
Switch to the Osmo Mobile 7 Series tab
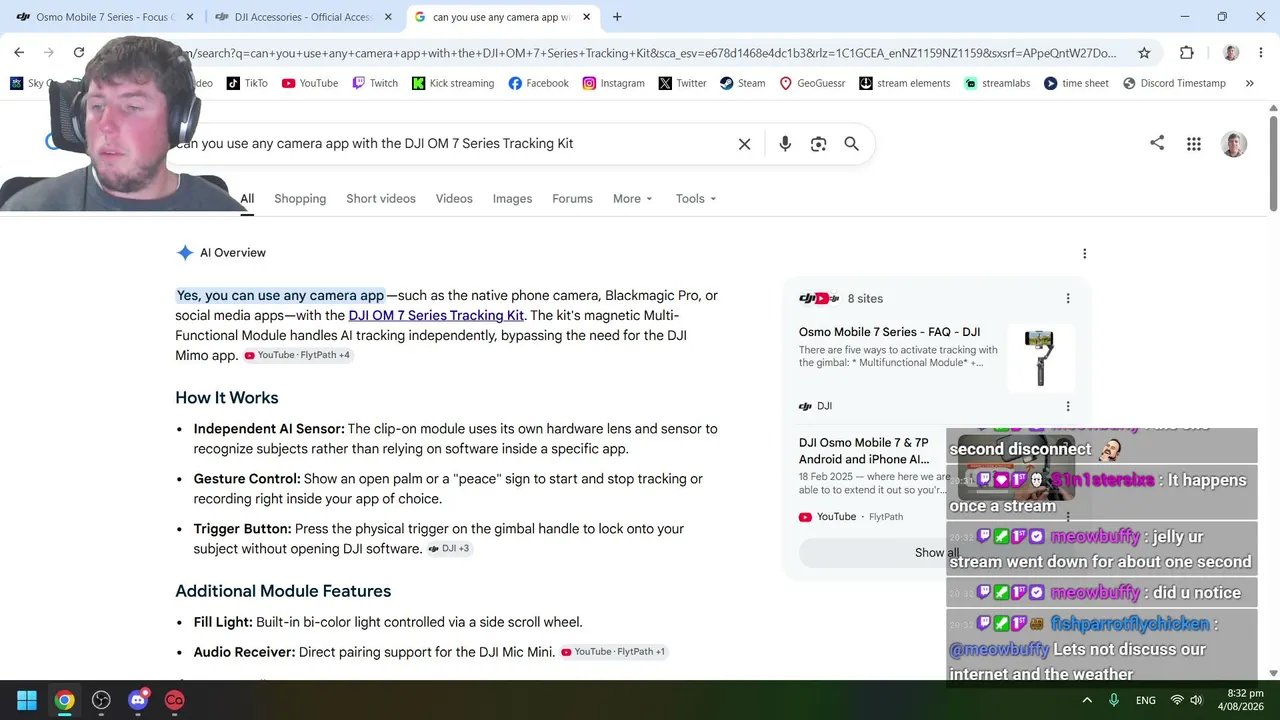click(105, 17)
